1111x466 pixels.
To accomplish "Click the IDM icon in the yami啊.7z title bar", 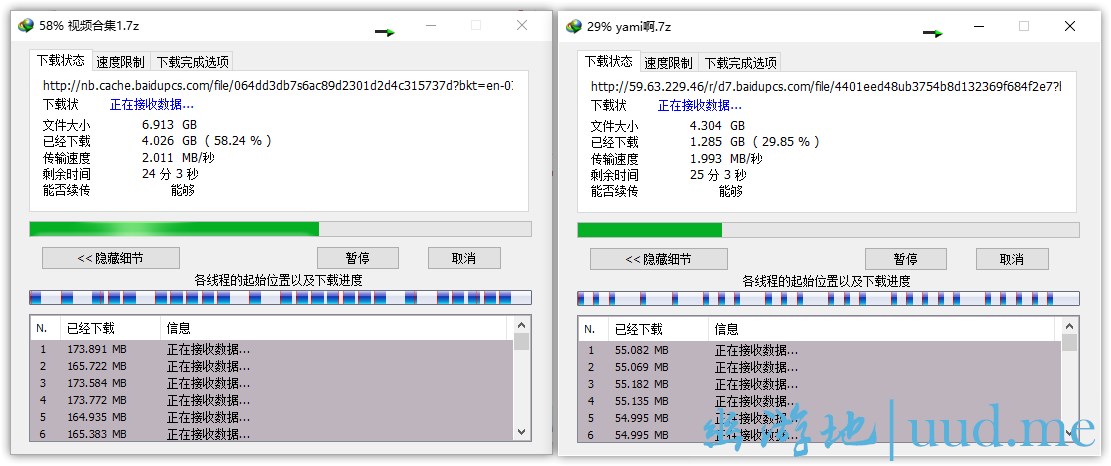I will [x=573, y=26].
